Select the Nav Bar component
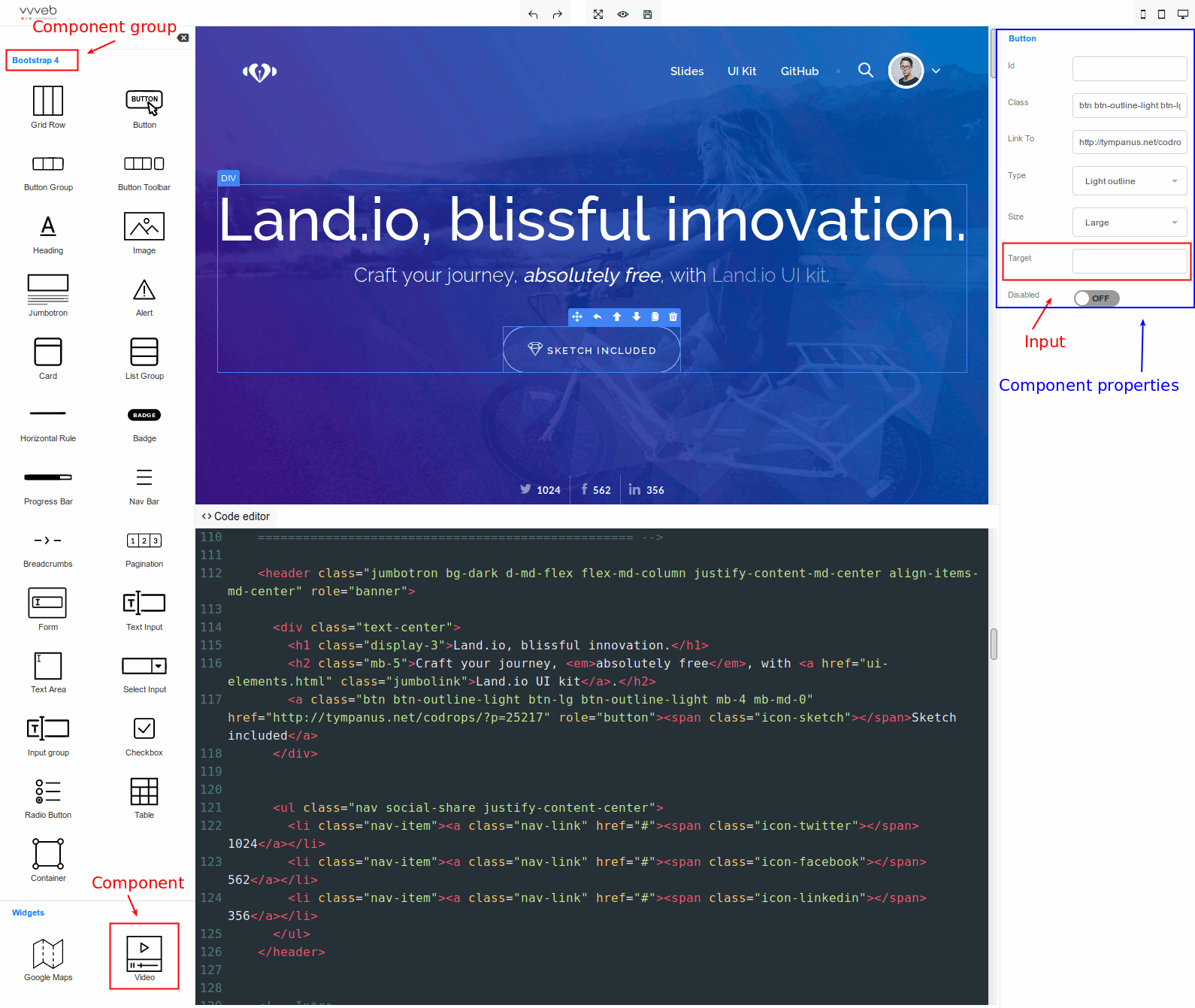 (x=144, y=487)
